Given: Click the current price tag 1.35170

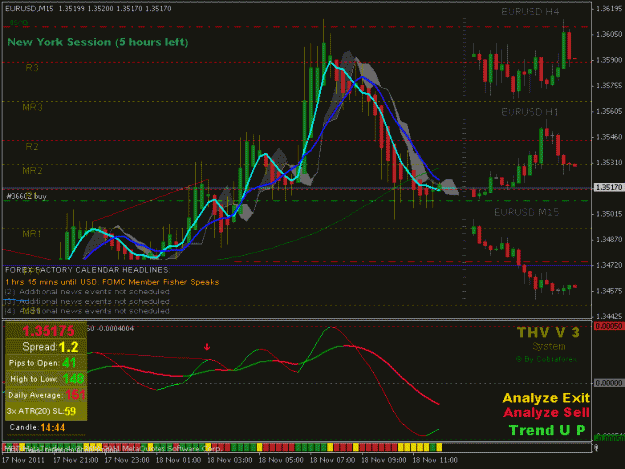Looking at the screenshot, I should (x=608, y=187).
